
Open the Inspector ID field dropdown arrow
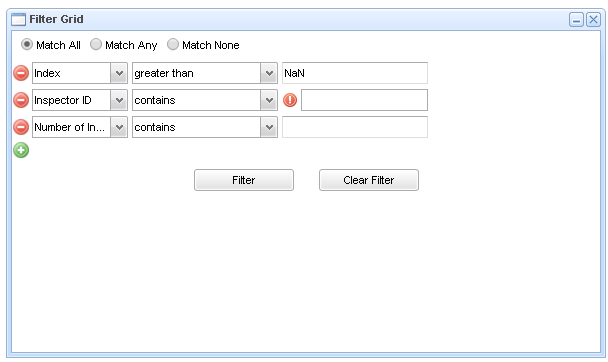(x=119, y=100)
